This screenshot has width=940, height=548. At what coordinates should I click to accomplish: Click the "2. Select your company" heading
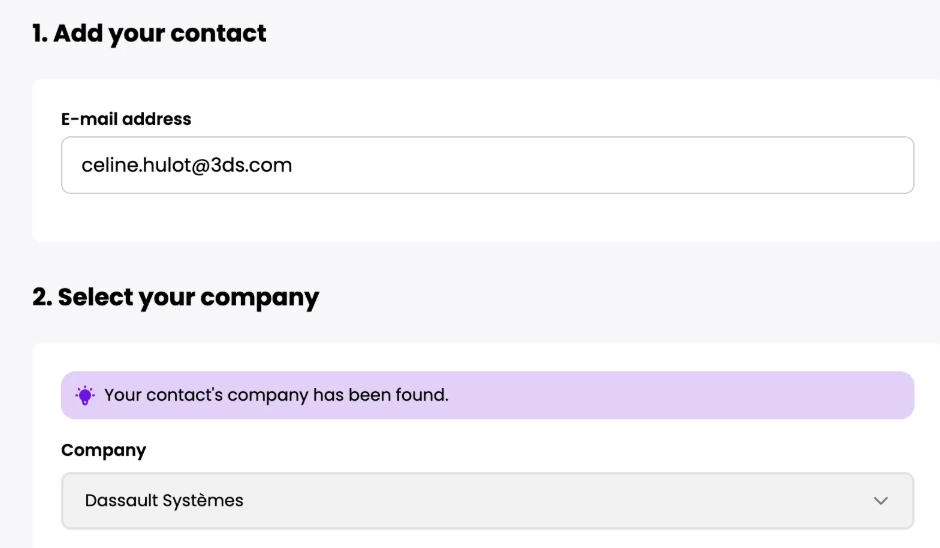[x=175, y=297]
